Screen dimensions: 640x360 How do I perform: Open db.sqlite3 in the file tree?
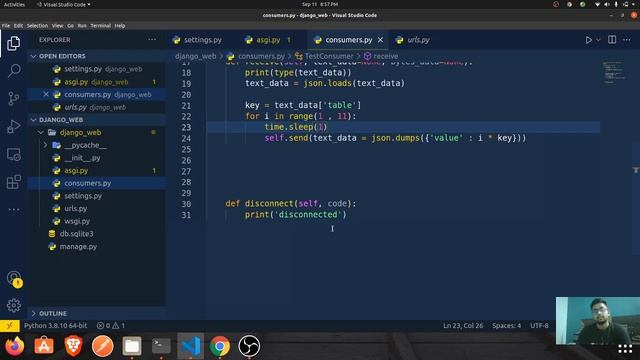coord(76,234)
